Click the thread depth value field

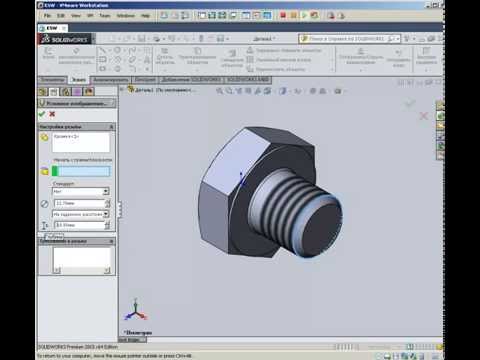[80, 225]
